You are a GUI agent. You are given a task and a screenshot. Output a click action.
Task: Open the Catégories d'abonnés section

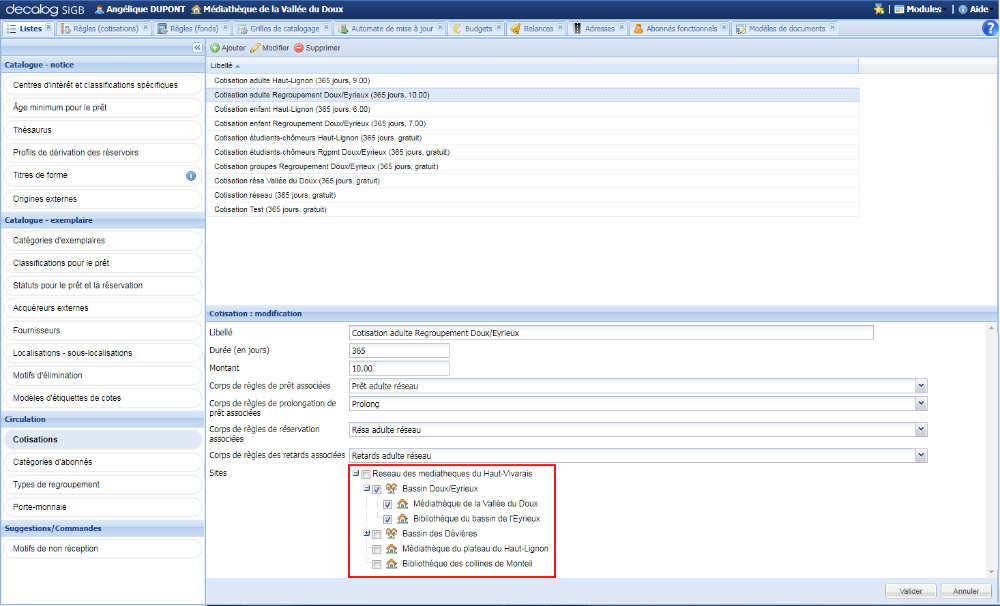point(102,461)
